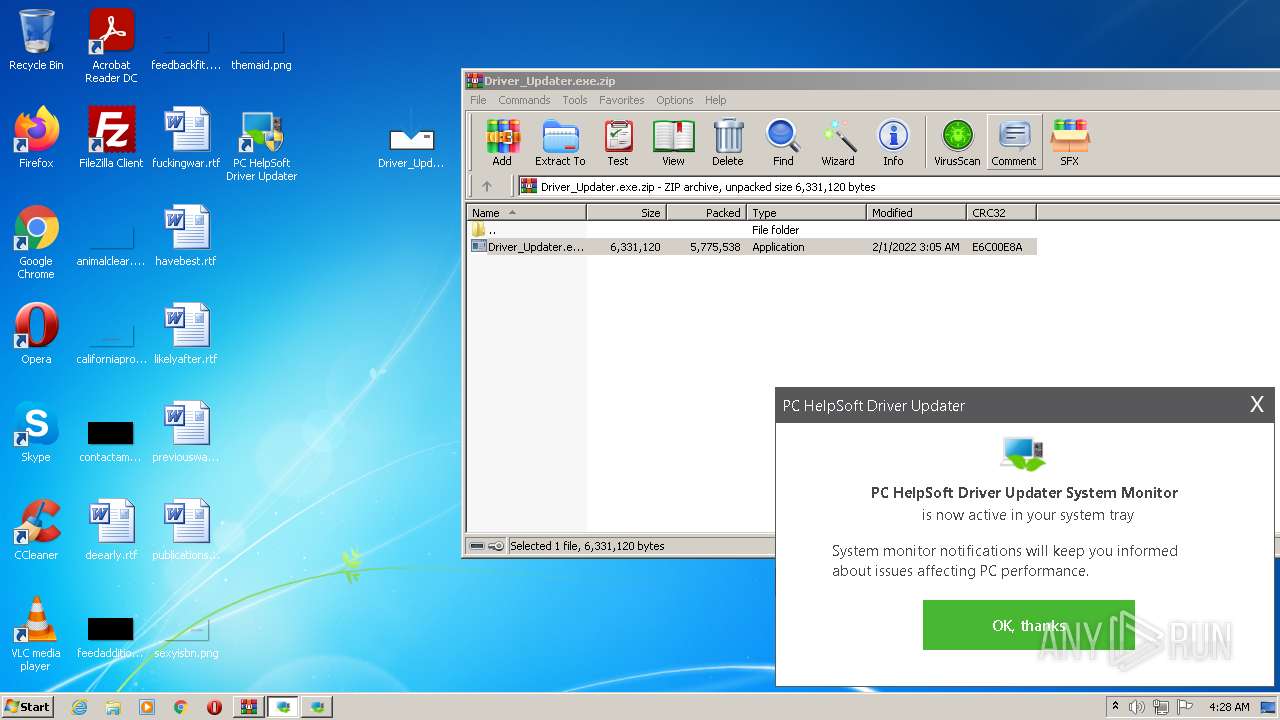The width and height of the screenshot is (1280, 720).
Task: Open Acrobat Reader DC desktop shortcut
Action: (x=111, y=45)
